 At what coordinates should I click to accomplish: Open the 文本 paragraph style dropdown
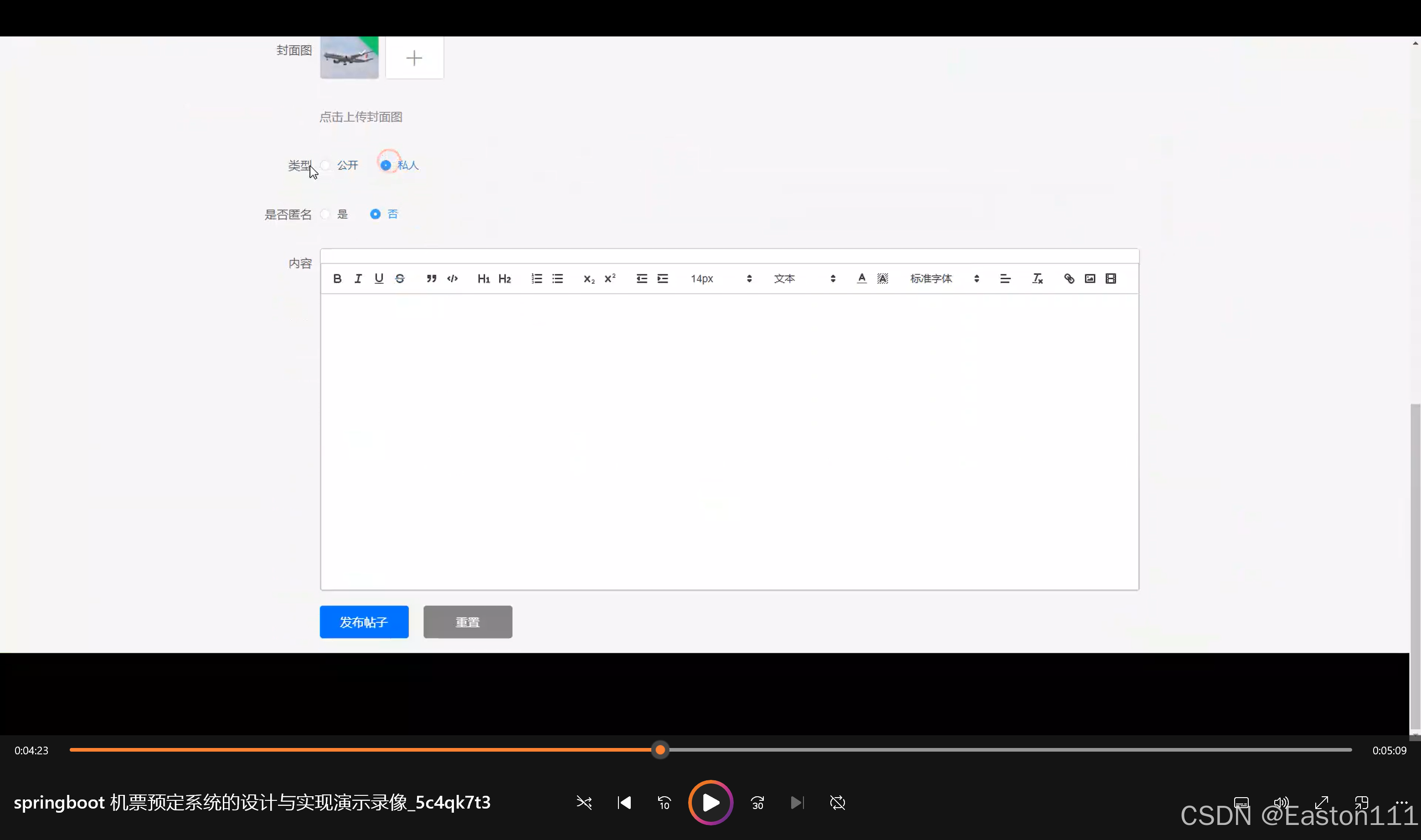tap(804, 278)
